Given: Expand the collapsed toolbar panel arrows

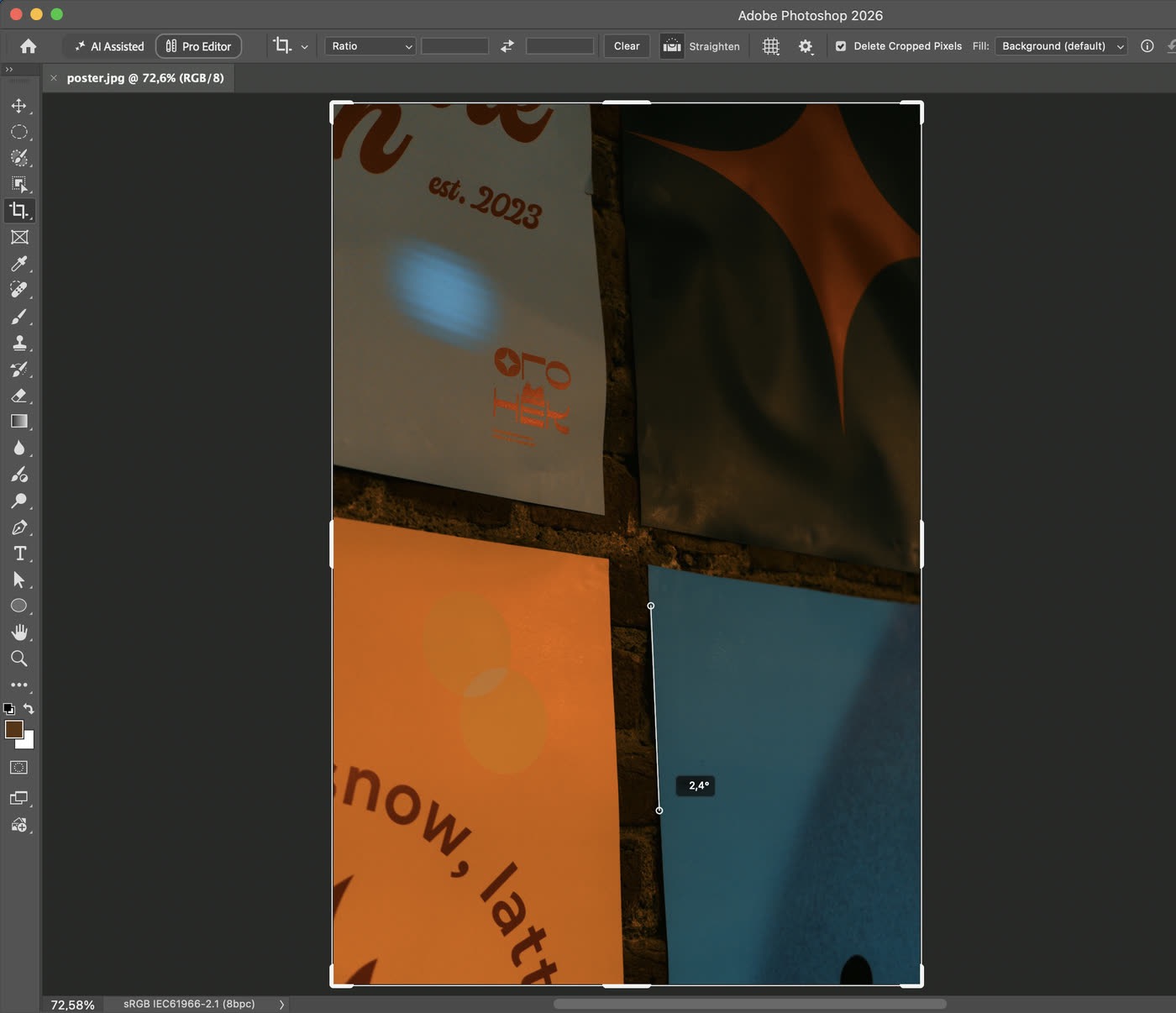Looking at the screenshot, I should coord(9,70).
